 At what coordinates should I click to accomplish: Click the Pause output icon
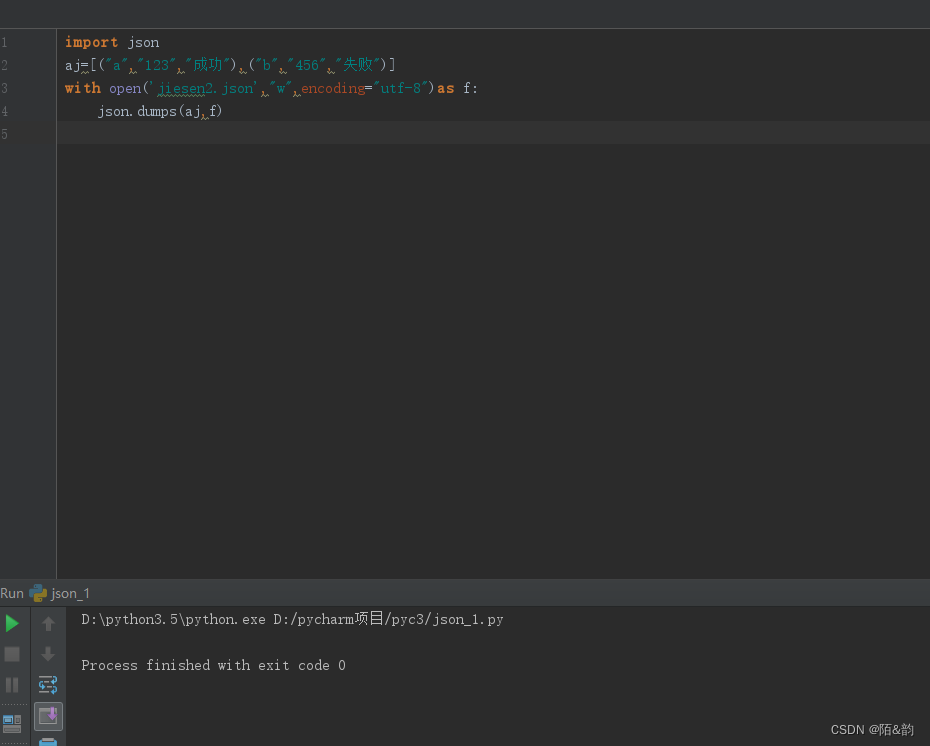tap(12, 685)
